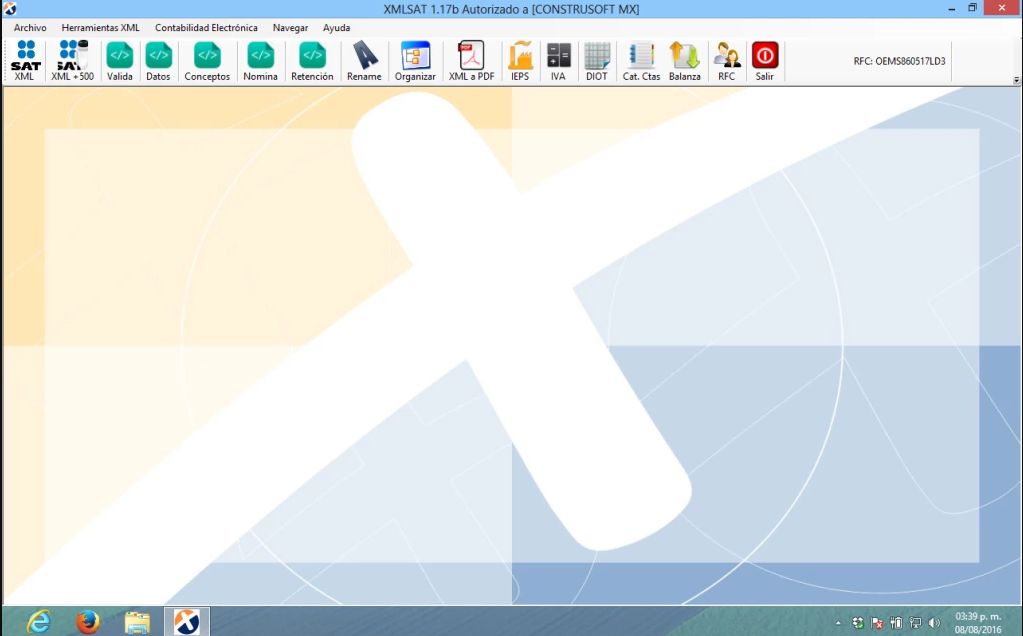Launch the Nomina tool
Screen dimensions: 1023x636
pos(260,61)
